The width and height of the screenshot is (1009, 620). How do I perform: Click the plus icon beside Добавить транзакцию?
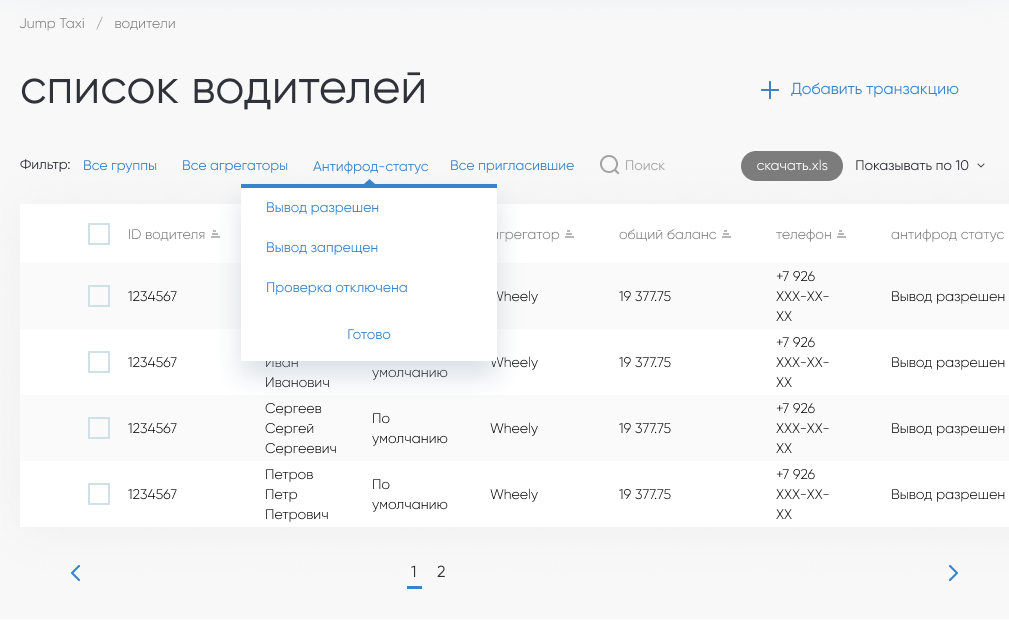click(x=769, y=90)
